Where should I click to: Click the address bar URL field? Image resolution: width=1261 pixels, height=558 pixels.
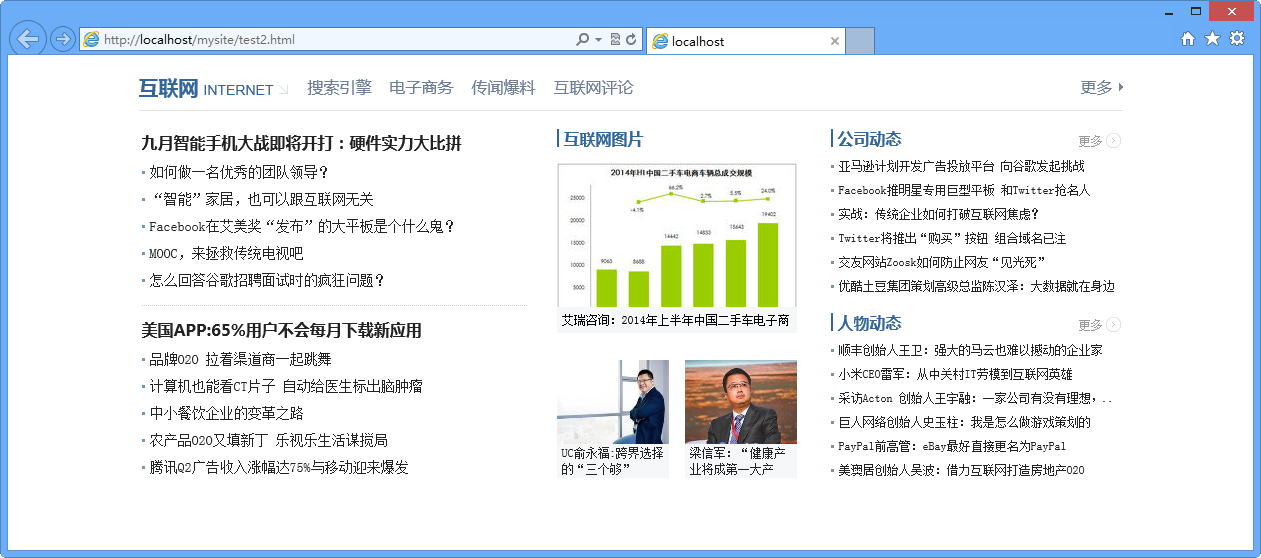[330, 40]
